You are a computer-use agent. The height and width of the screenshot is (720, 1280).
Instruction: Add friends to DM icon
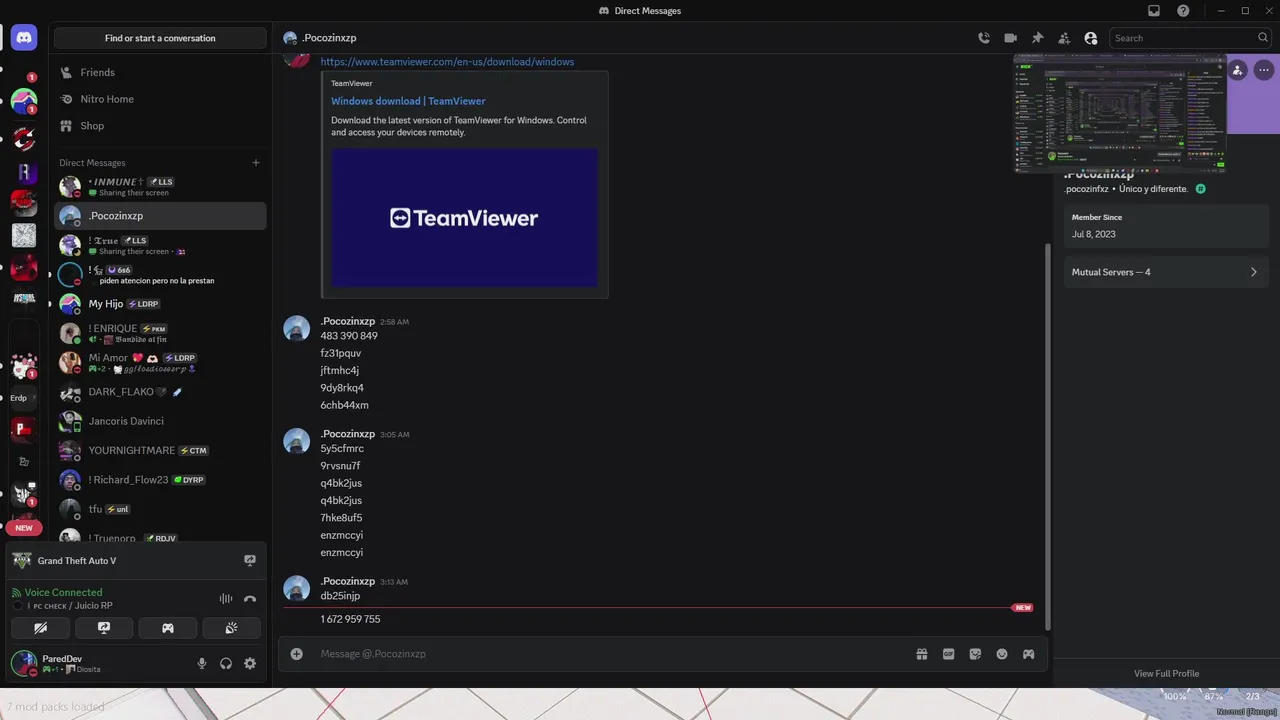(1064, 38)
